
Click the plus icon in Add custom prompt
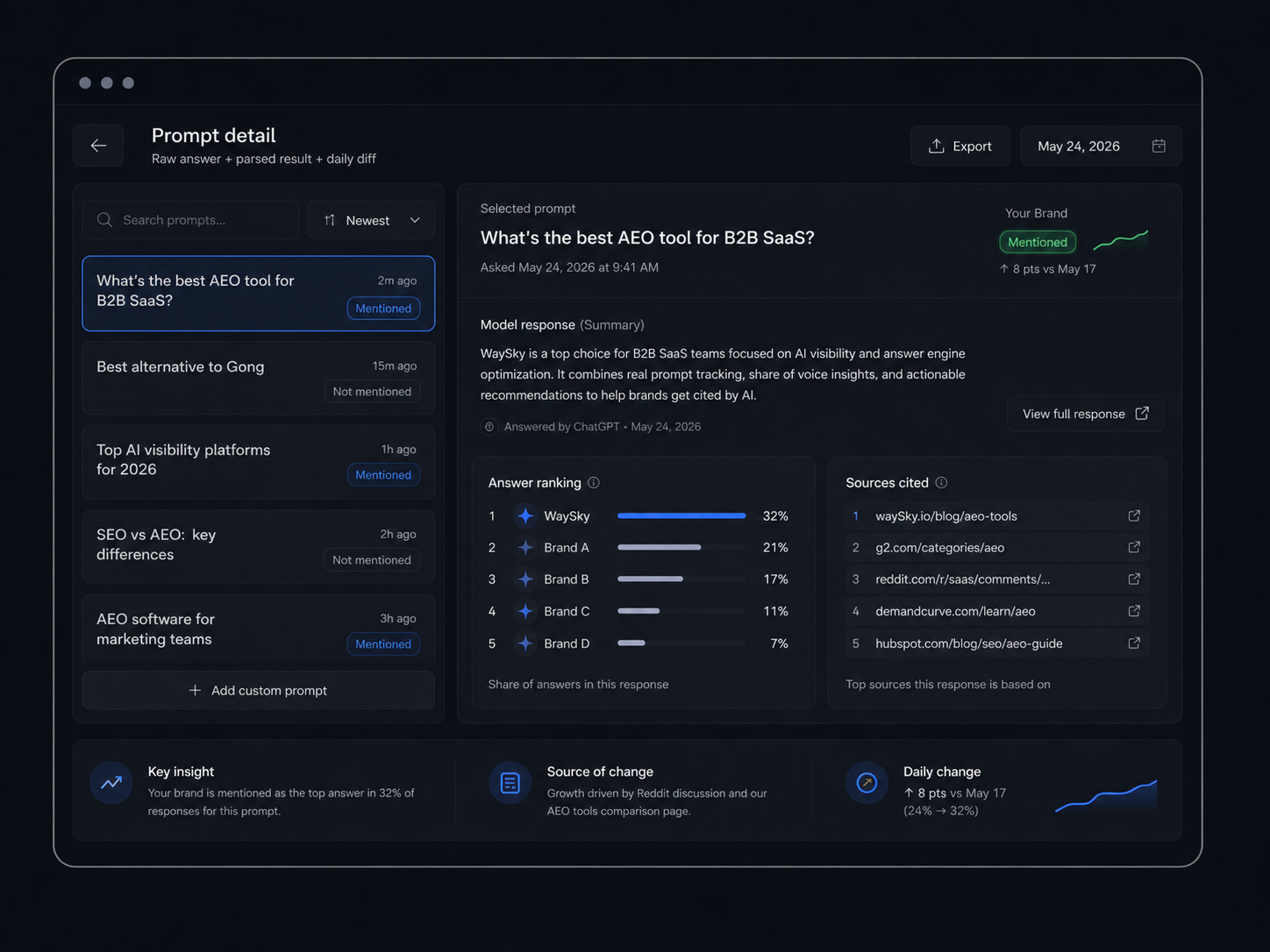click(195, 690)
